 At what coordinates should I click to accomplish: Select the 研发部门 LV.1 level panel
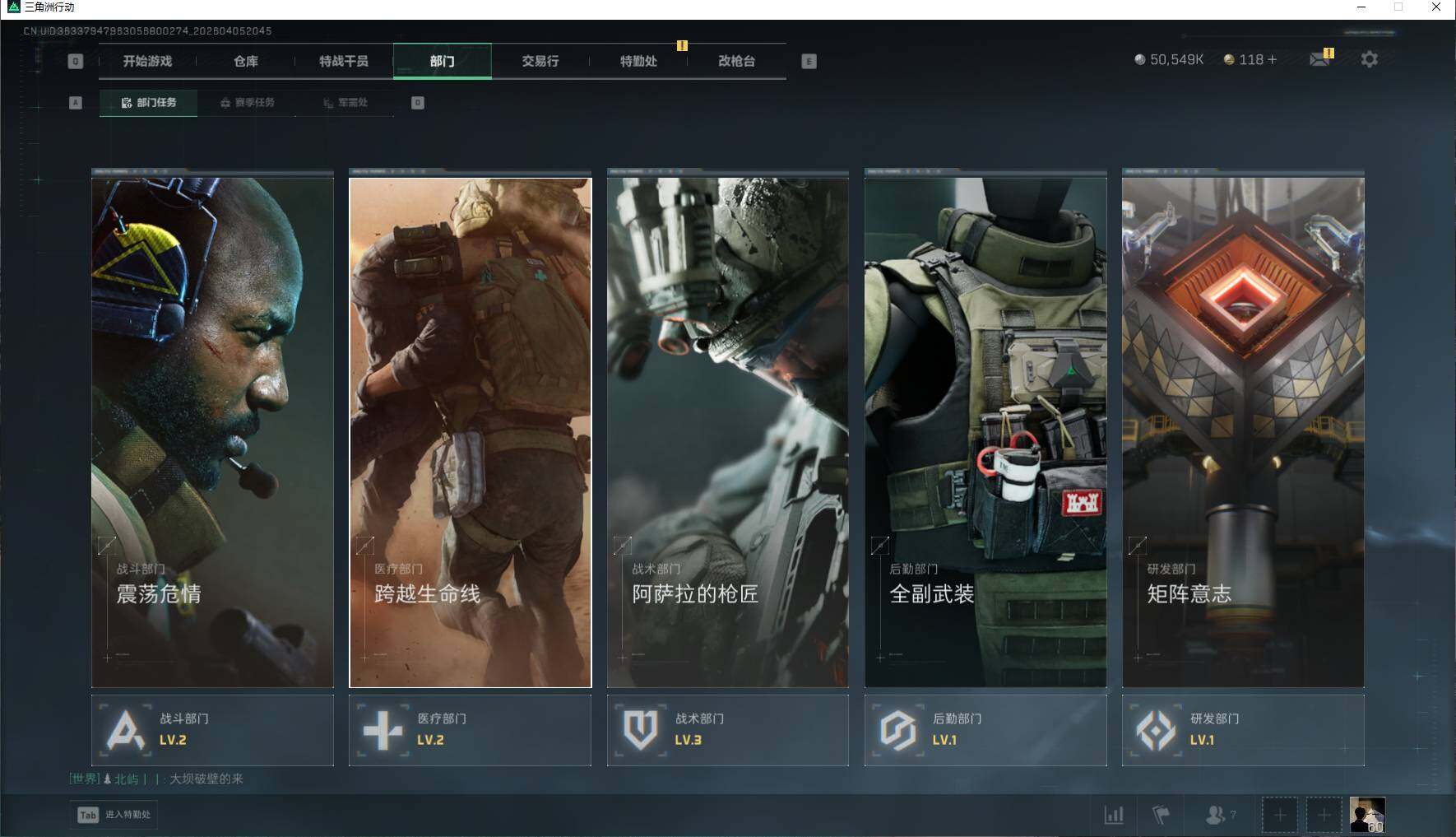pos(1243,730)
